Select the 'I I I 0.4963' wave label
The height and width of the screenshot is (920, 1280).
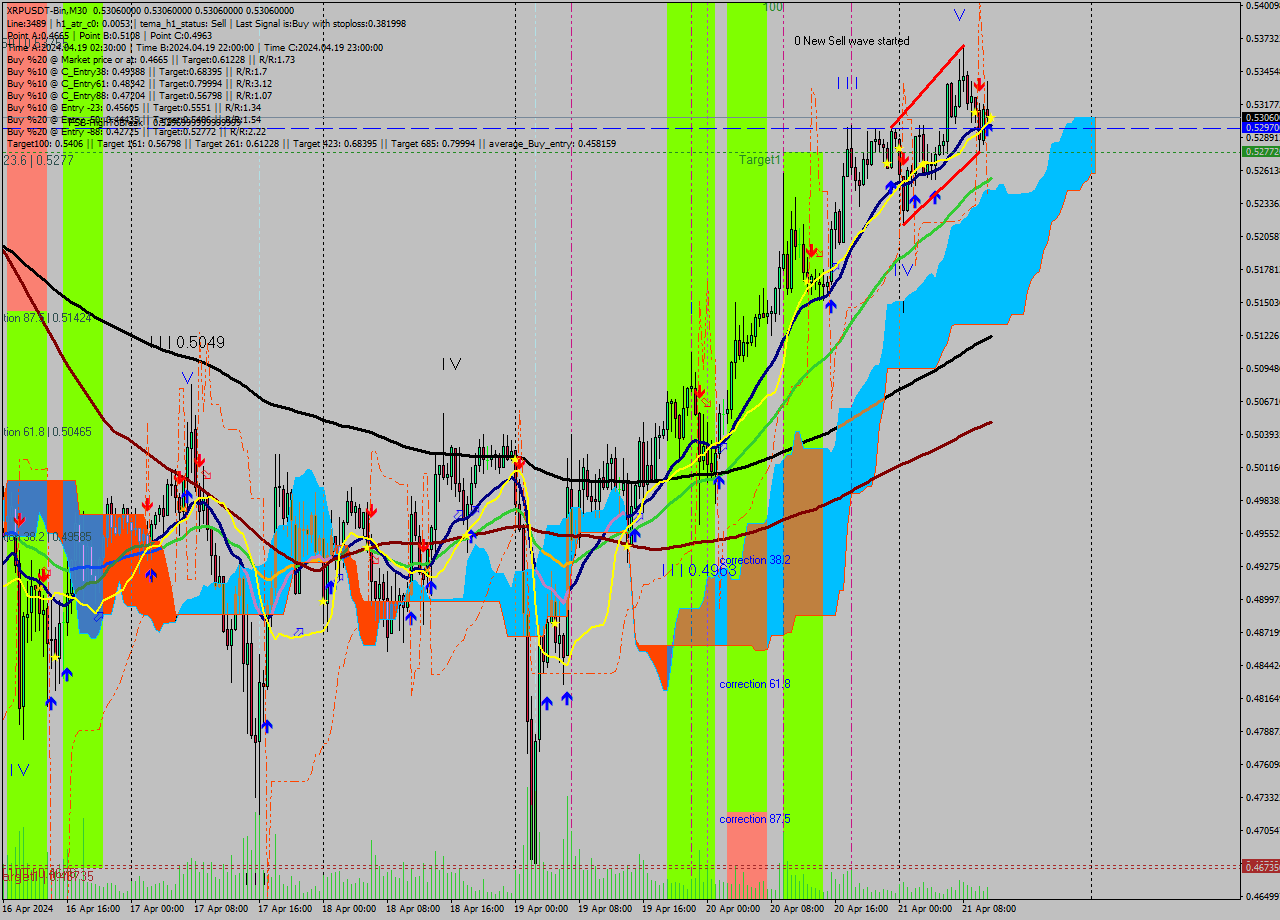699,570
